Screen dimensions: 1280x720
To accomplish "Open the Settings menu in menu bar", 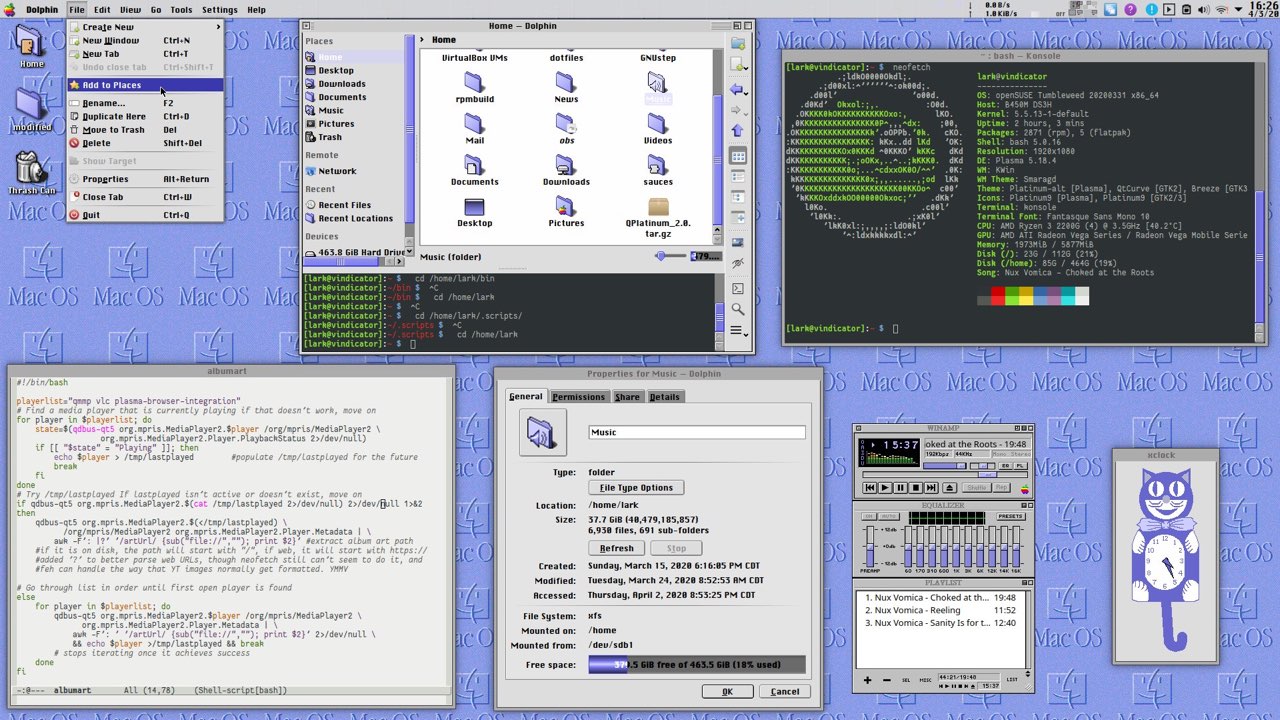I will (x=220, y=10).
